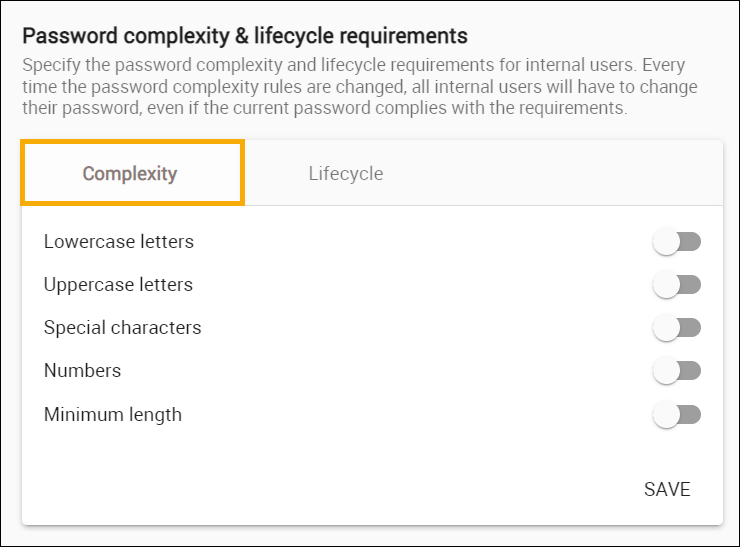Click the "Uppercase letters" label text
The width and height of the screenshot is (740, 547).
coord(118,285)
